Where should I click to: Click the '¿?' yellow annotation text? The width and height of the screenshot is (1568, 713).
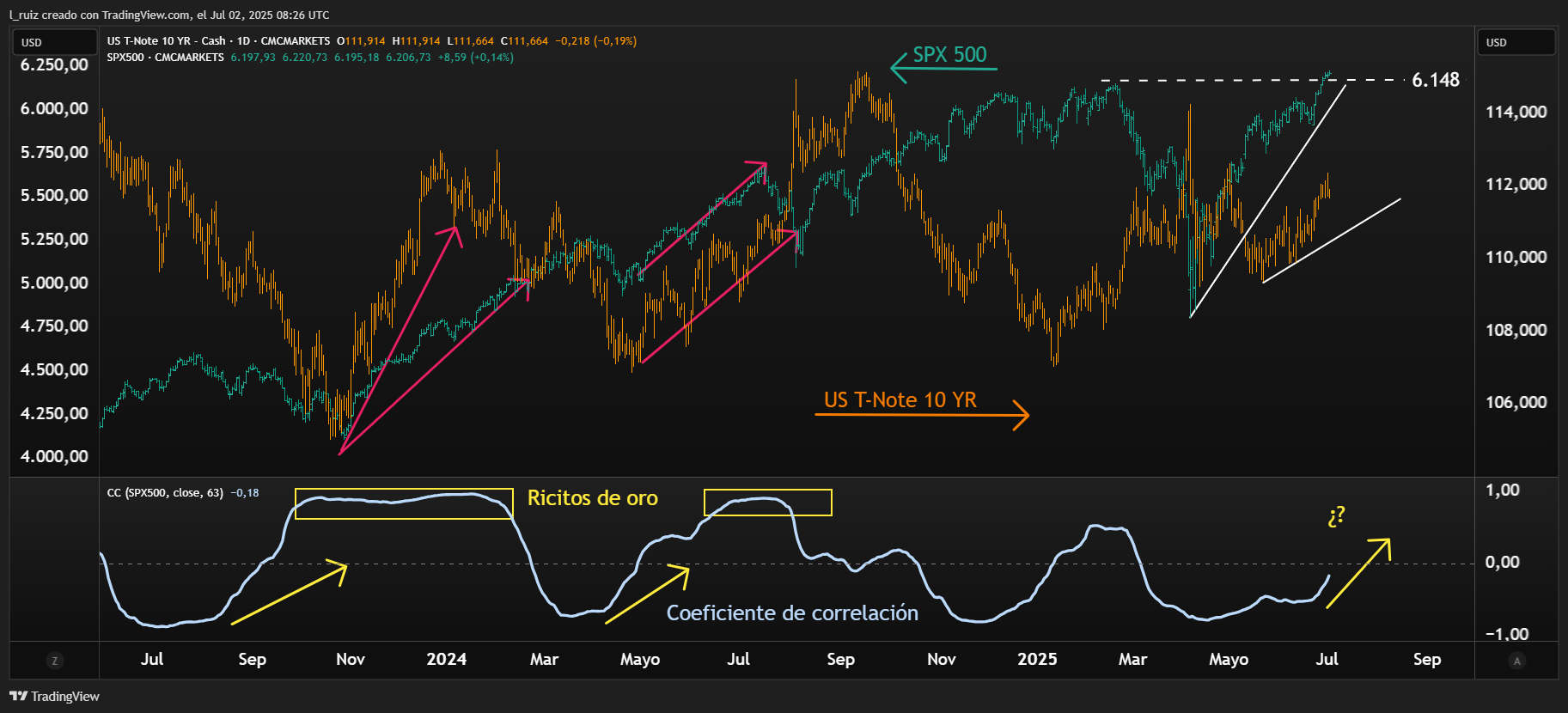click(1336, 516)
